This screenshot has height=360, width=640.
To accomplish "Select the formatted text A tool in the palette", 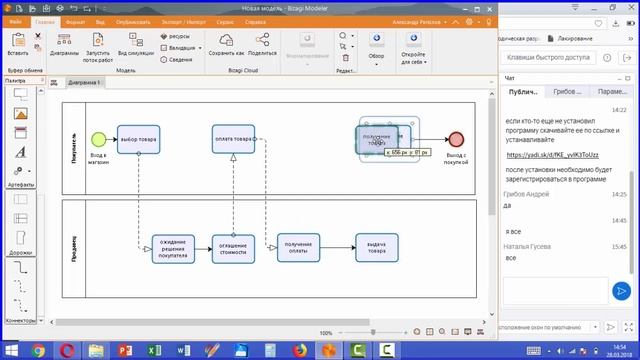I will (20, 152).
